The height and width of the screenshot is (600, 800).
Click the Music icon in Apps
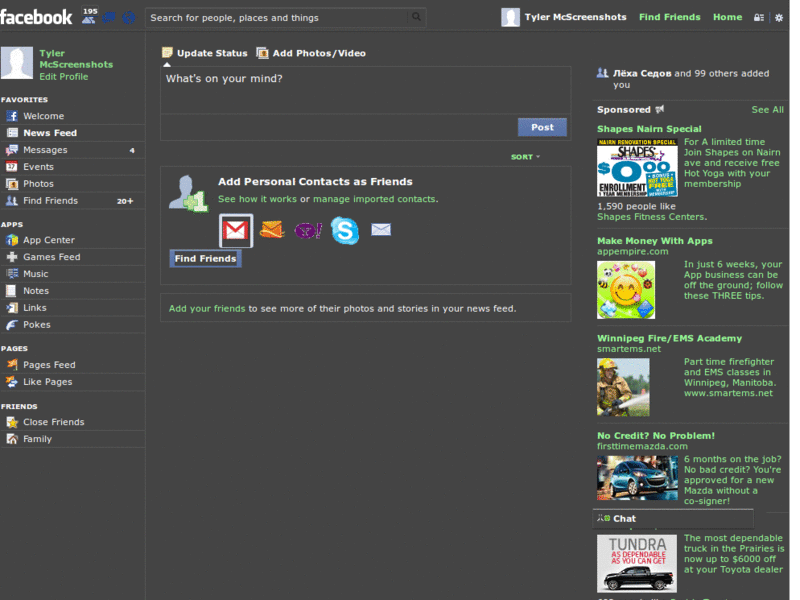(x=12, y=273)
